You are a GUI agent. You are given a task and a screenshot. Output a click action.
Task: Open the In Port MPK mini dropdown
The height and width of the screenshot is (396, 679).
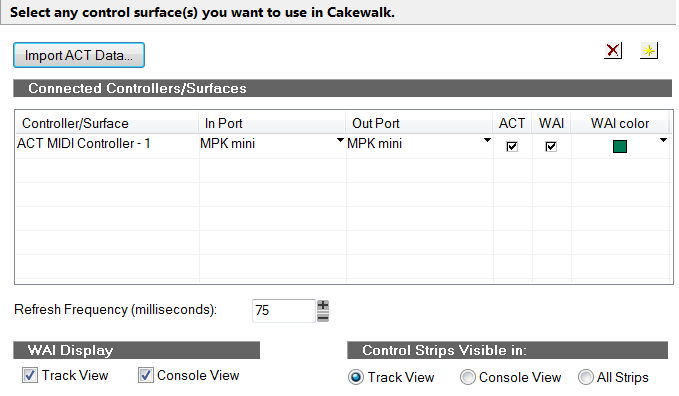tap(340, 140)
